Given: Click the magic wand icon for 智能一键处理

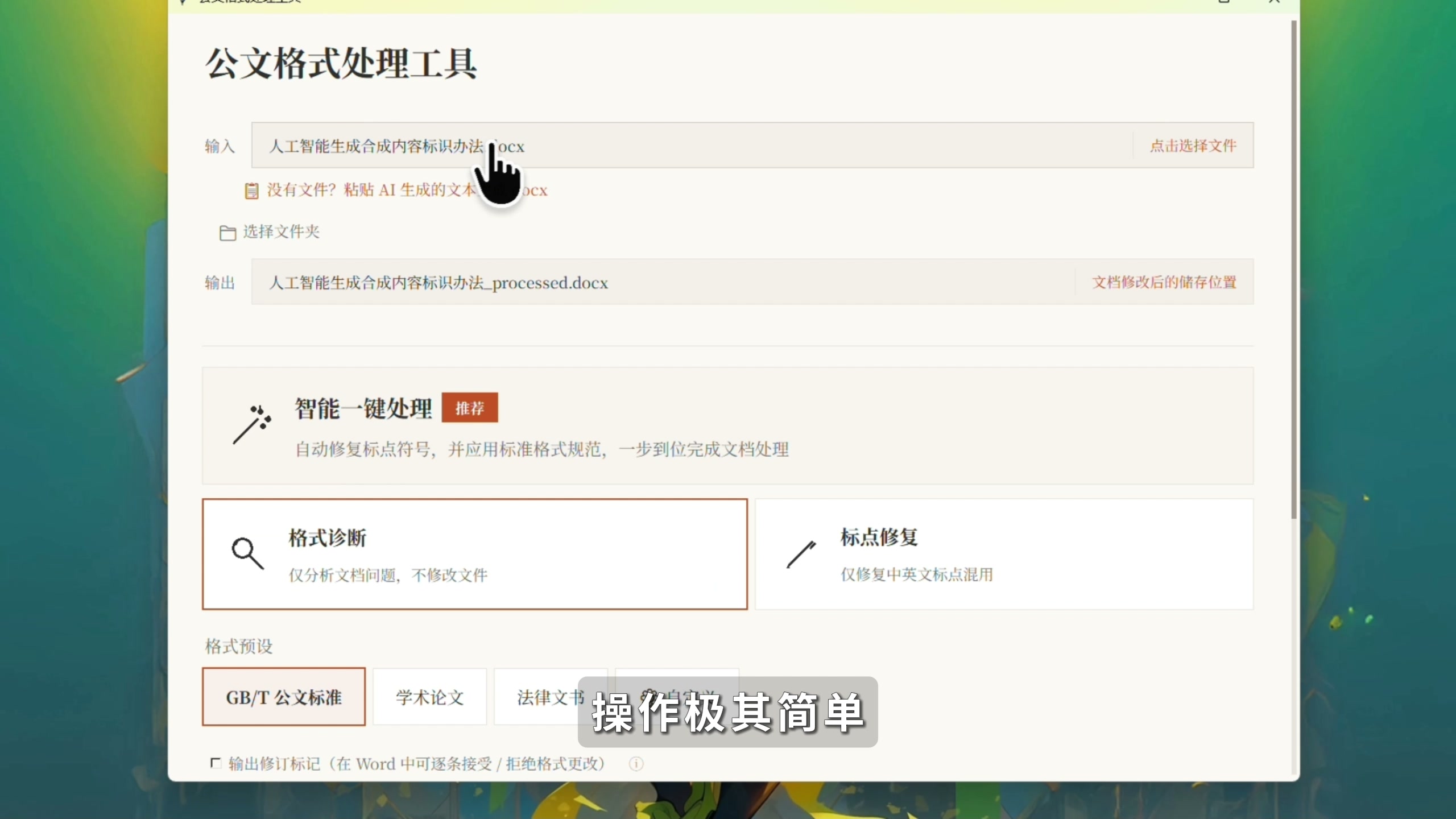Looking at the screenshot, I should coord(252,425).
